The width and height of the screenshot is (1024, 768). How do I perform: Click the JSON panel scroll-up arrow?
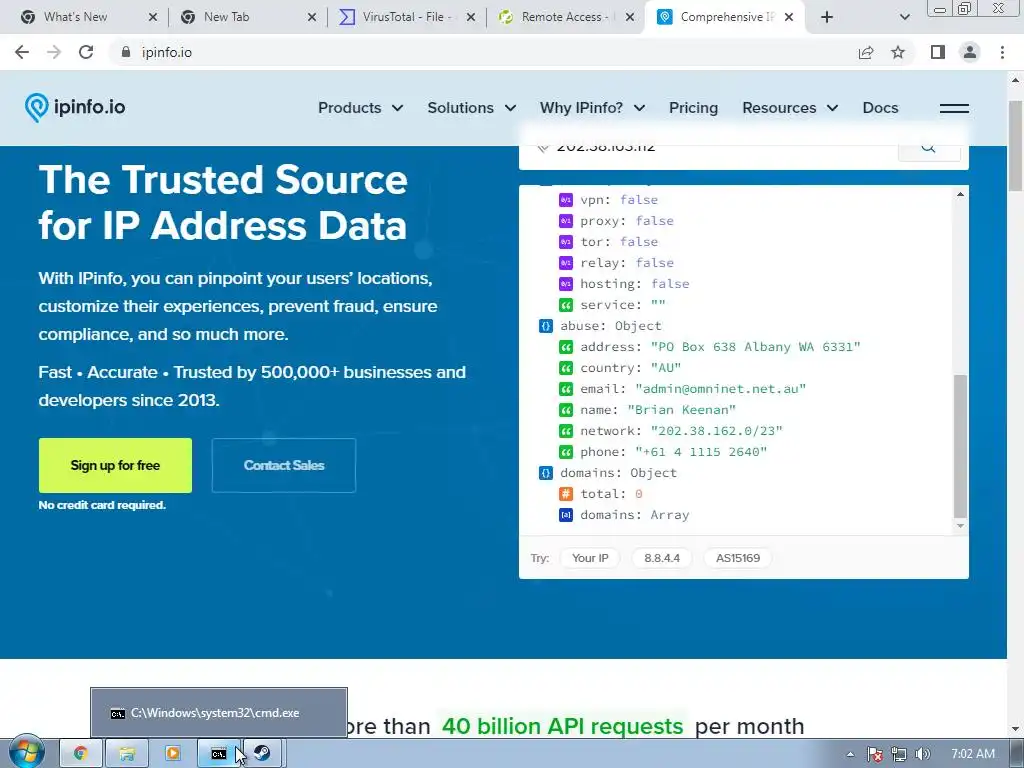tap(960, 194)
